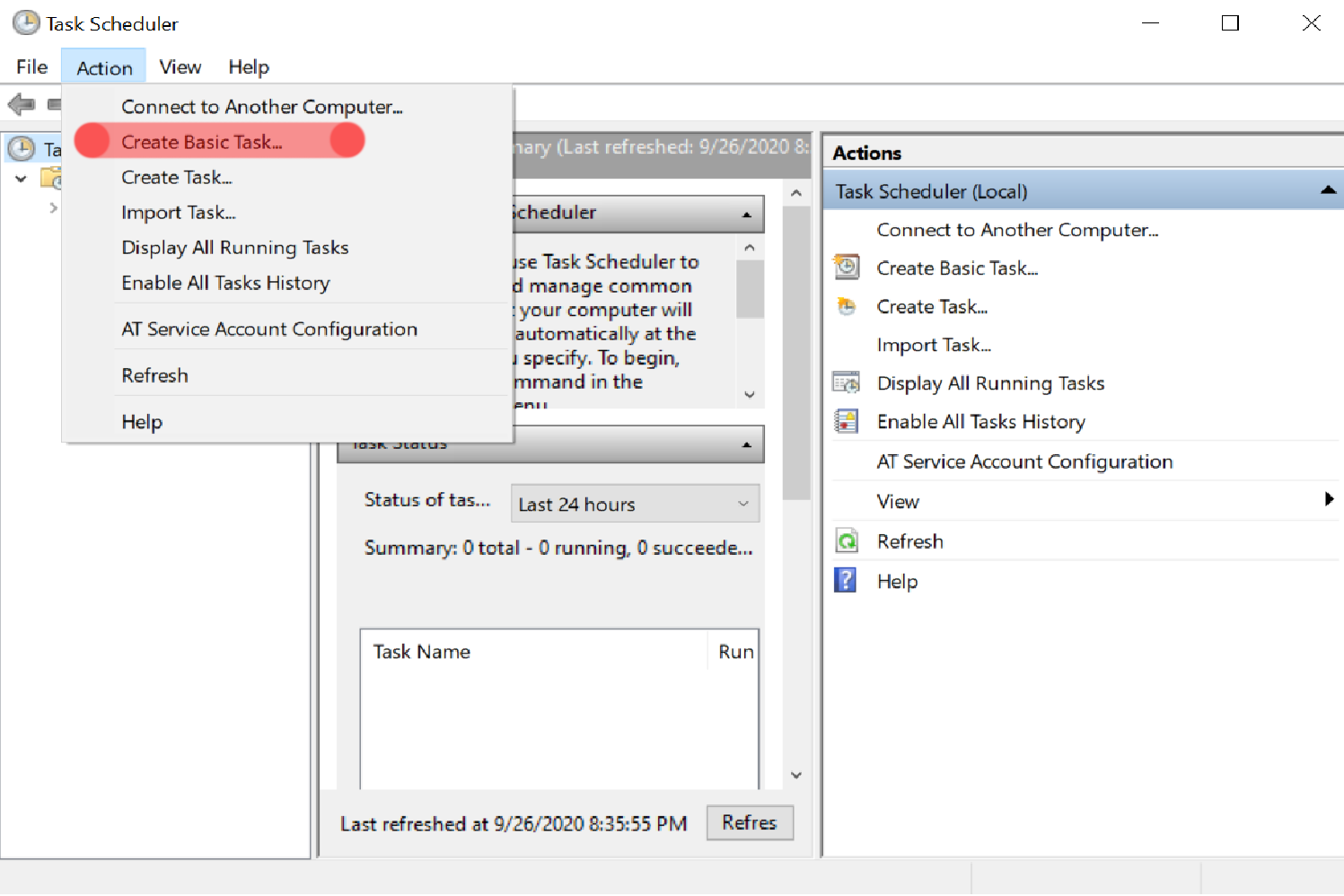1344x896 pixels.
Task: Click the overview text box scroll-up arrow
Action: [x=750, y=247]
